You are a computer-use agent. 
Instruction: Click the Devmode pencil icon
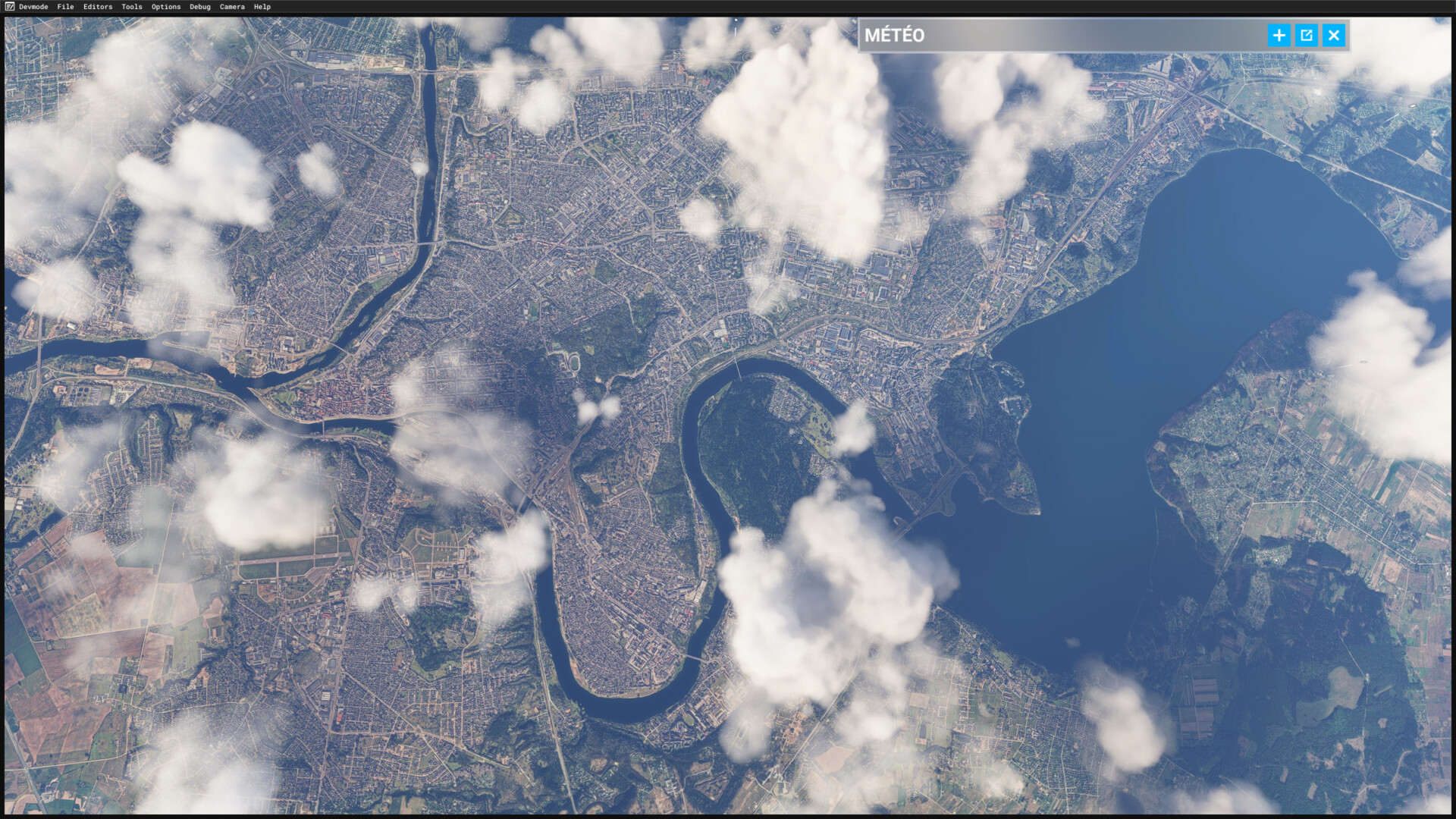[9, 7]
